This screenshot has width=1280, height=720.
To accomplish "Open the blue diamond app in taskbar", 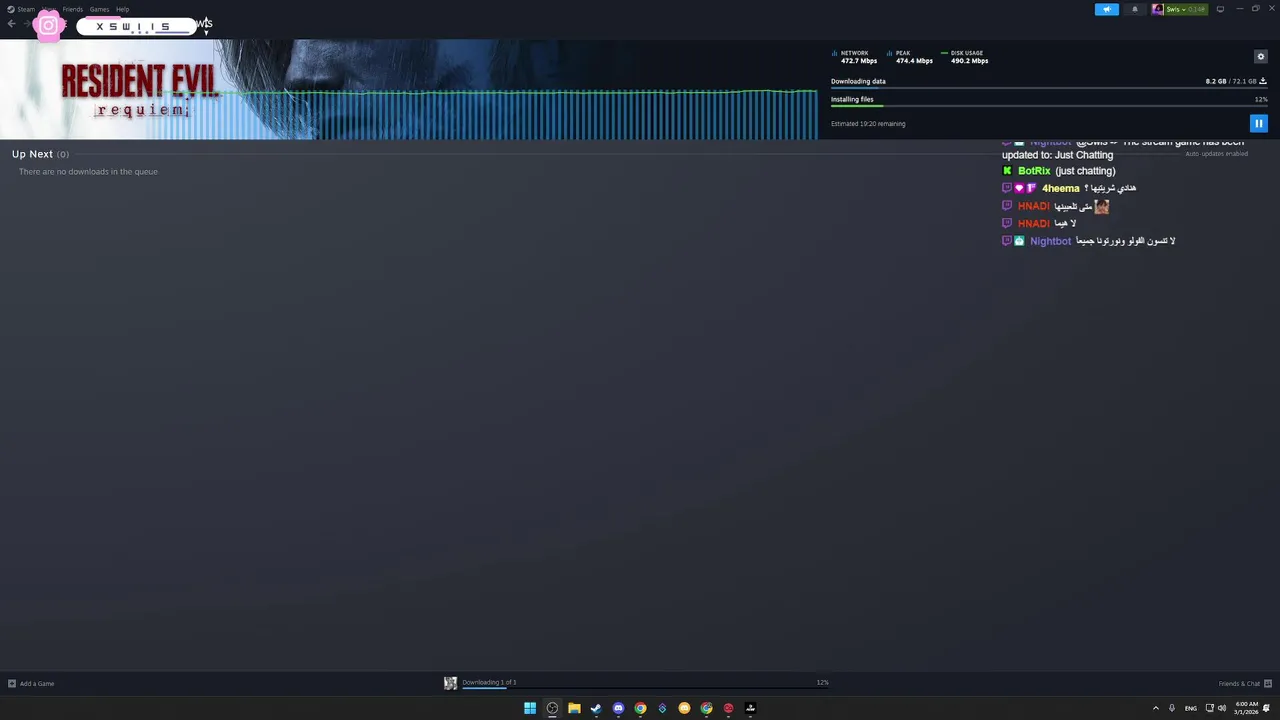I will (662, 708).
